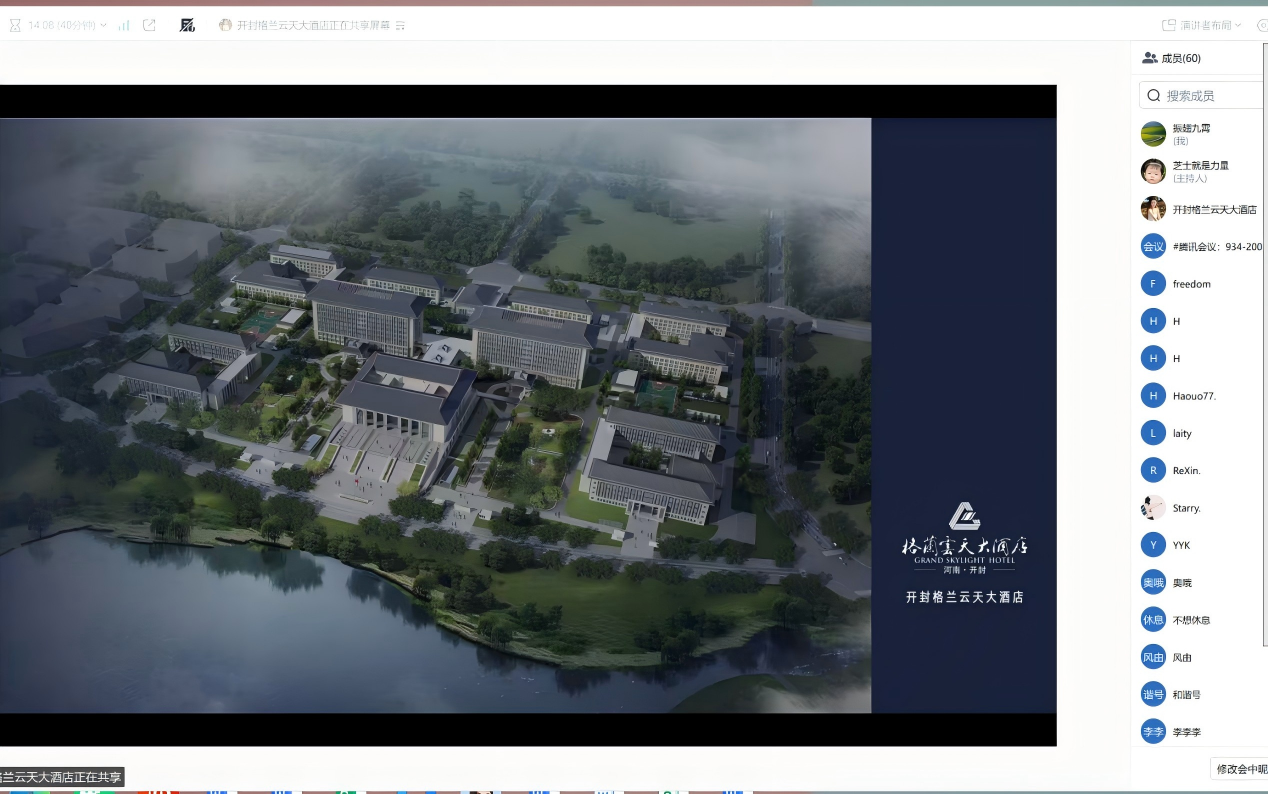
Task: Select member ReXin. in the list
Action: (x=1186, y=470)
